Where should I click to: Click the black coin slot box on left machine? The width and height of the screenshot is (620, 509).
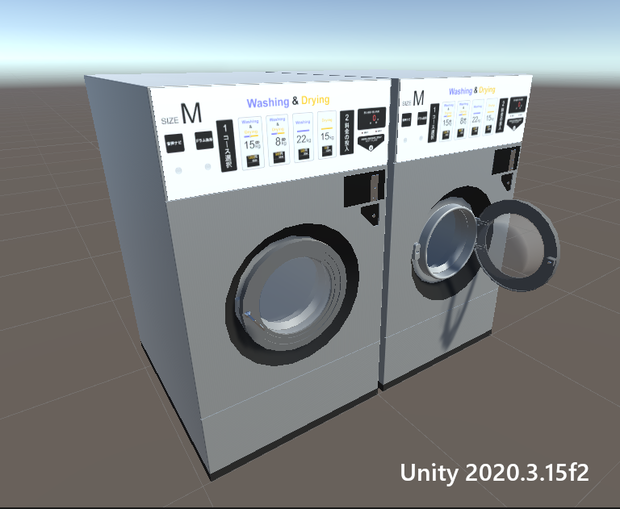click(364, 188)
